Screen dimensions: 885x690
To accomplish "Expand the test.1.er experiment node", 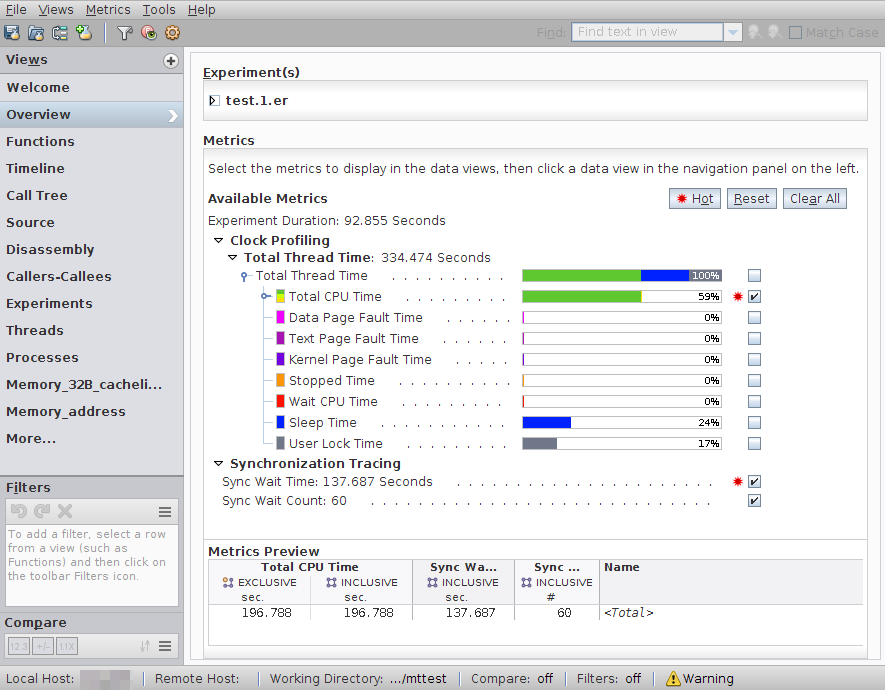I will click(x=214, y=100).
